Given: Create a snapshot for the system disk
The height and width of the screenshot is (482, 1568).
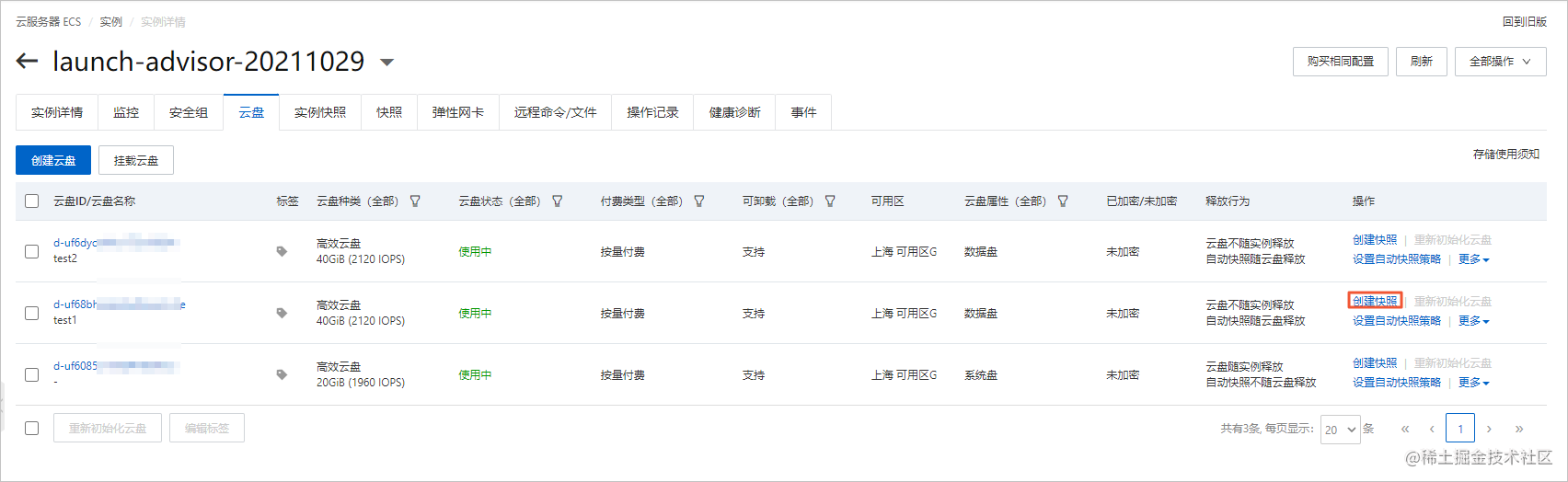Looking at the screenshot, I should click(1375, 363).
